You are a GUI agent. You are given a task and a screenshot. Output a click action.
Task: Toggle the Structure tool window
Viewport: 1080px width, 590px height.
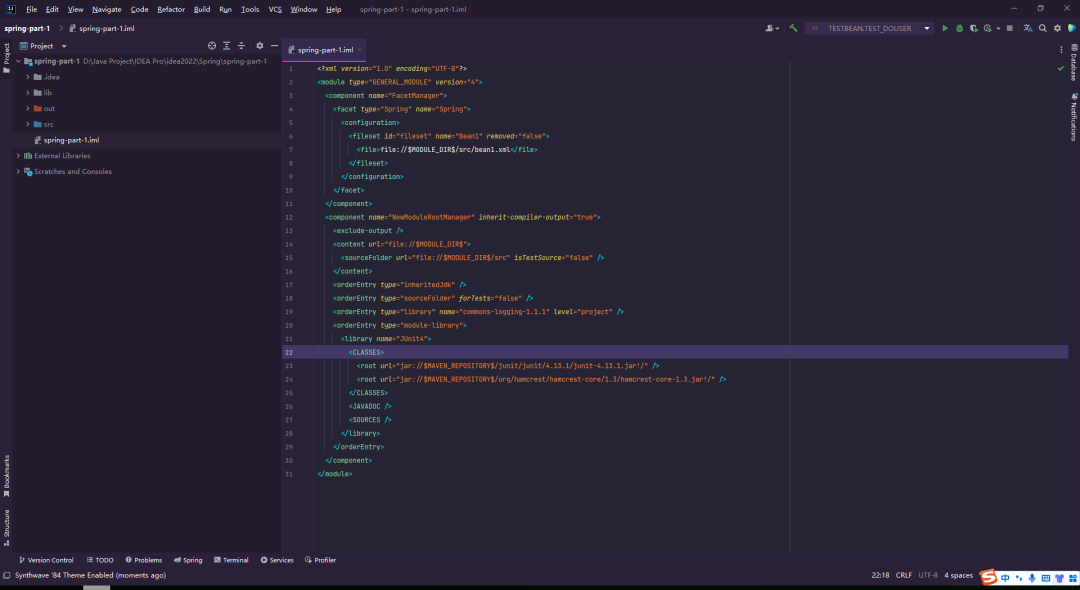[x=6, y=528]
